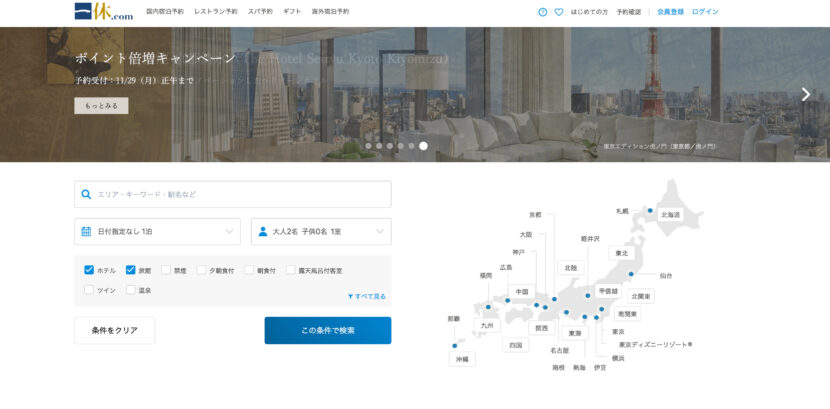Viewport: 830px width, 409px height.
Task: Click the 伊豆 map label
Action: [600, 367]
